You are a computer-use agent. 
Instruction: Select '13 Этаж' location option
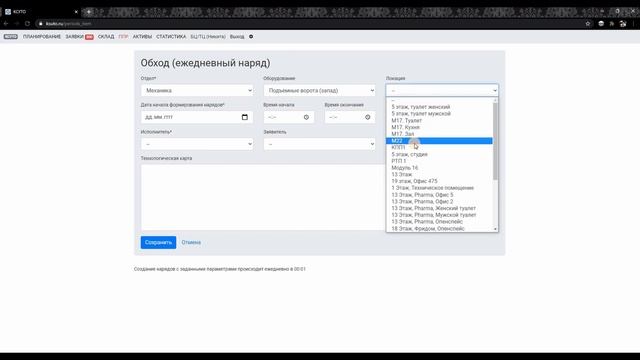click(439, 174)
